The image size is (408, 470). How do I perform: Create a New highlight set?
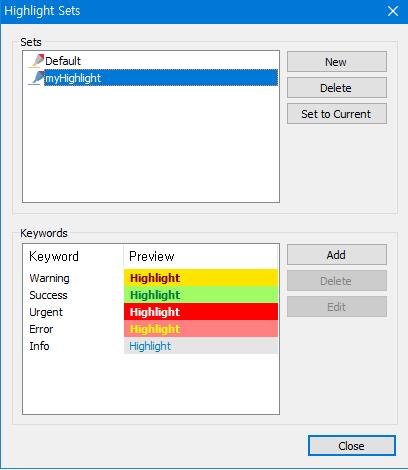(x=337, y=62)
